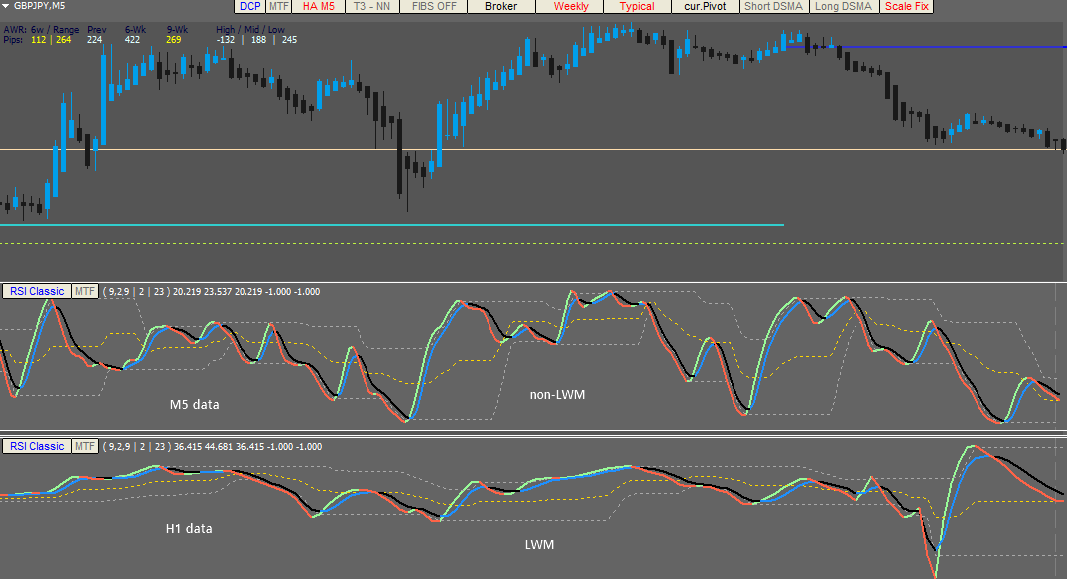1067x579 pixels.
Task: Select the Weekly pivot button
Action: point(570,6)
